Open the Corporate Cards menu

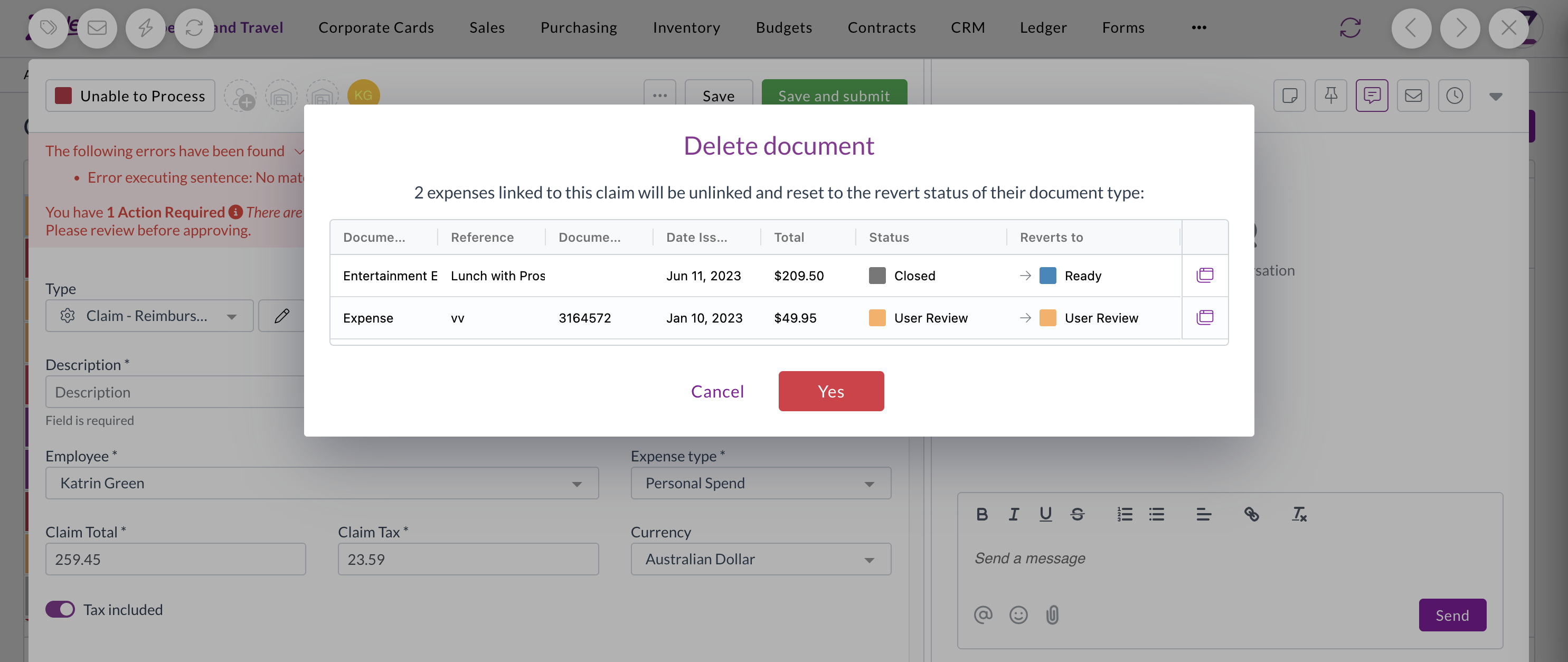pos(376,27)
